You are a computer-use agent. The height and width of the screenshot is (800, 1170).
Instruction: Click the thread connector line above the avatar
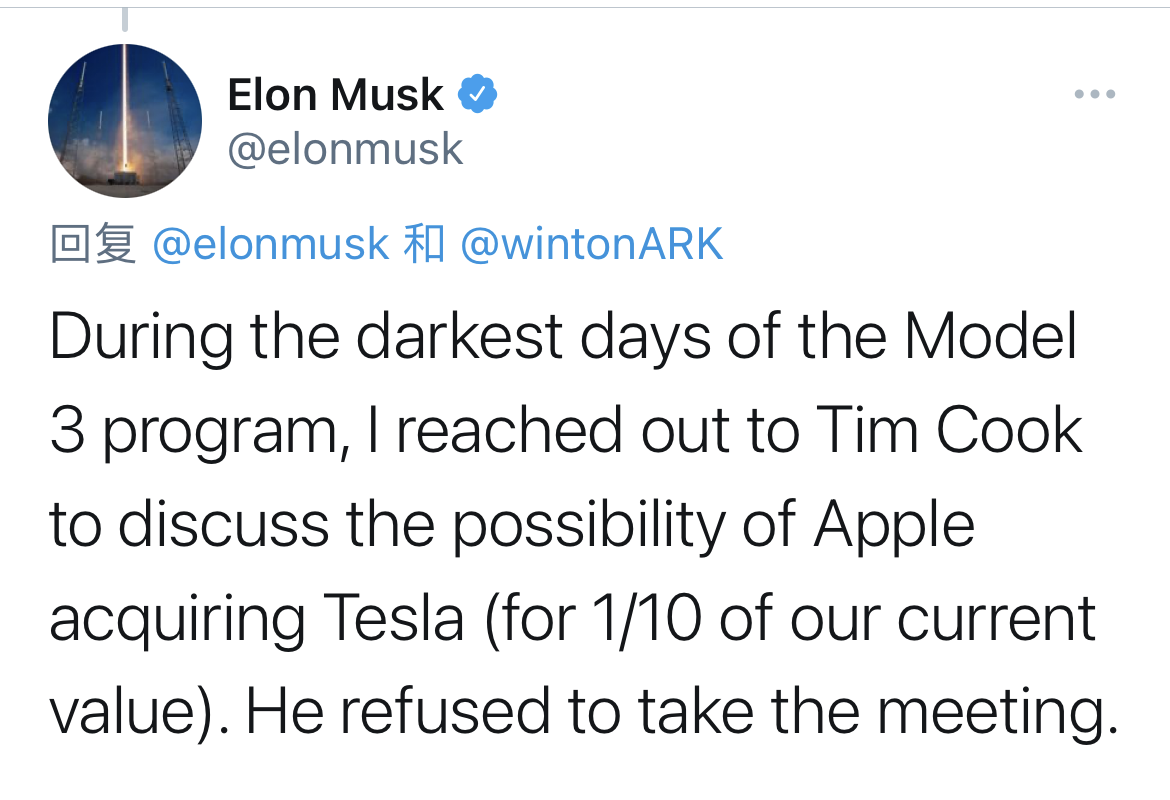pyautogui.click(x=124, y=20)
